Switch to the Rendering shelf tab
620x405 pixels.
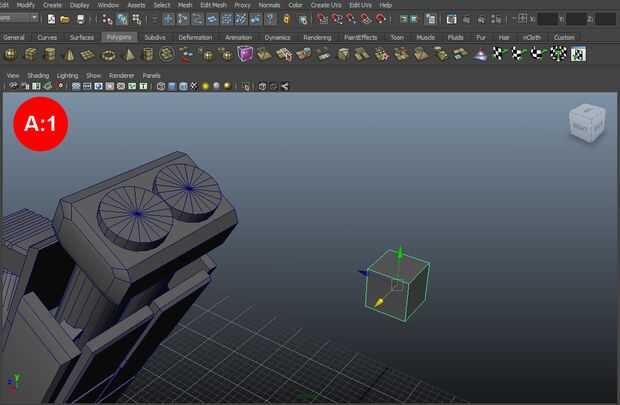pos(317,37)
